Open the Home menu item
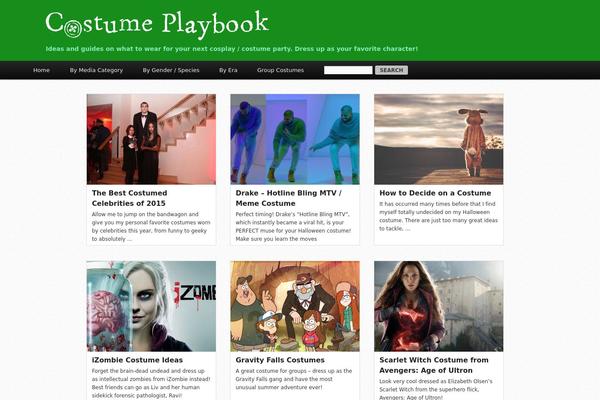Image resolution: width=600 pixels, height=400 pixels. [x=41, y=70]
